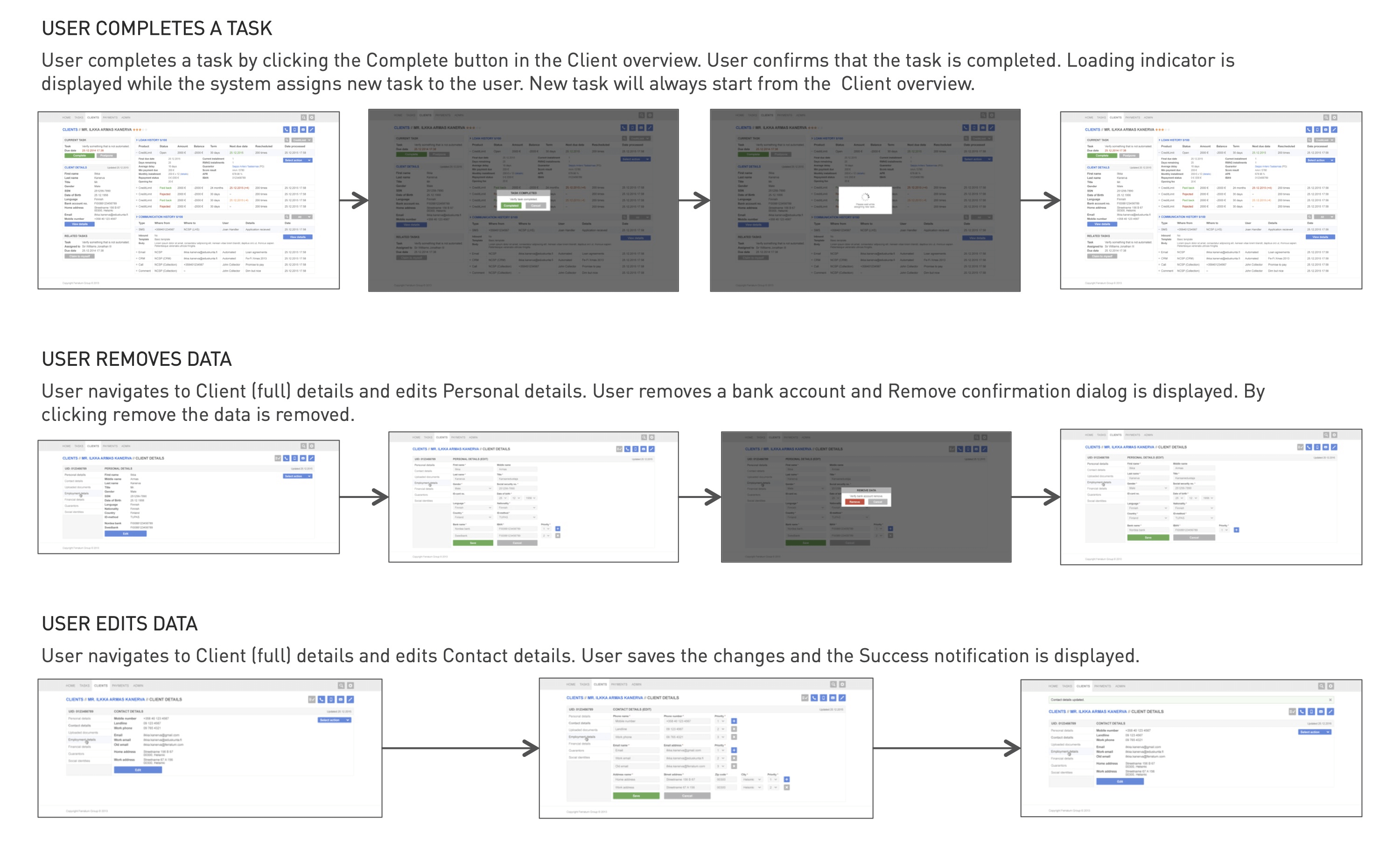Click phone icon in last task-completion mockup
1400x847 pixels.
[1309, 130]
